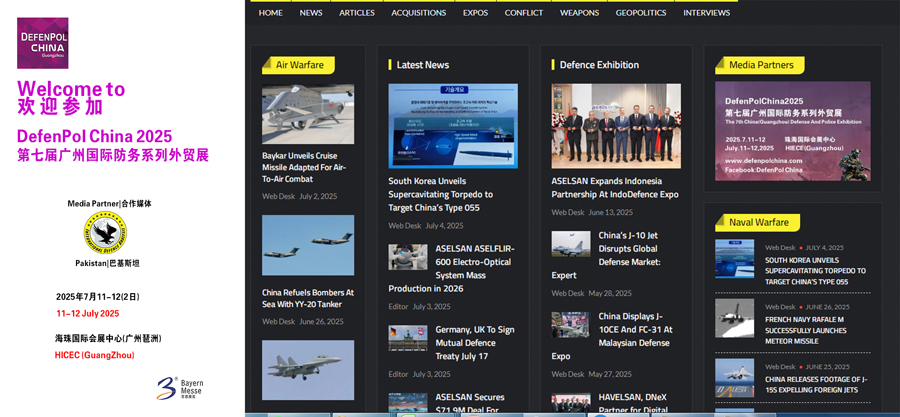Open the CONFLICT menu item
This screenshot has height=417, width=900.
point(523,13)
